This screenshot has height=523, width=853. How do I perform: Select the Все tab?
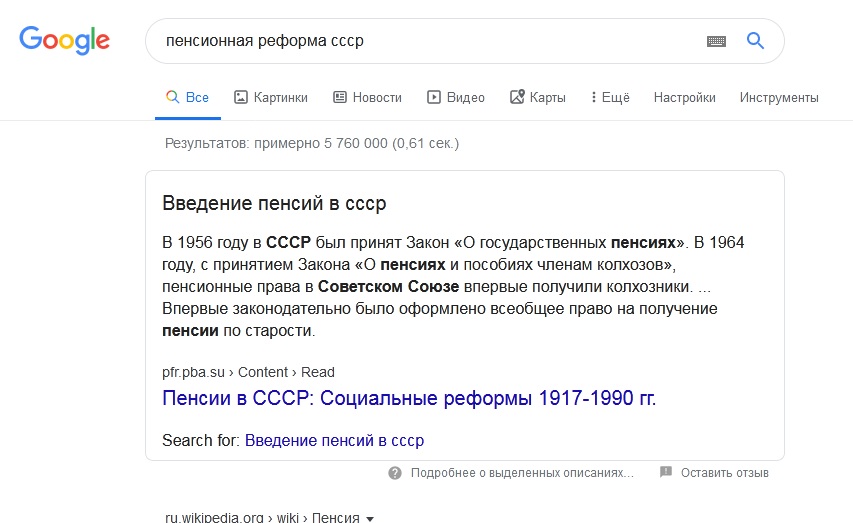coord(188,97)
